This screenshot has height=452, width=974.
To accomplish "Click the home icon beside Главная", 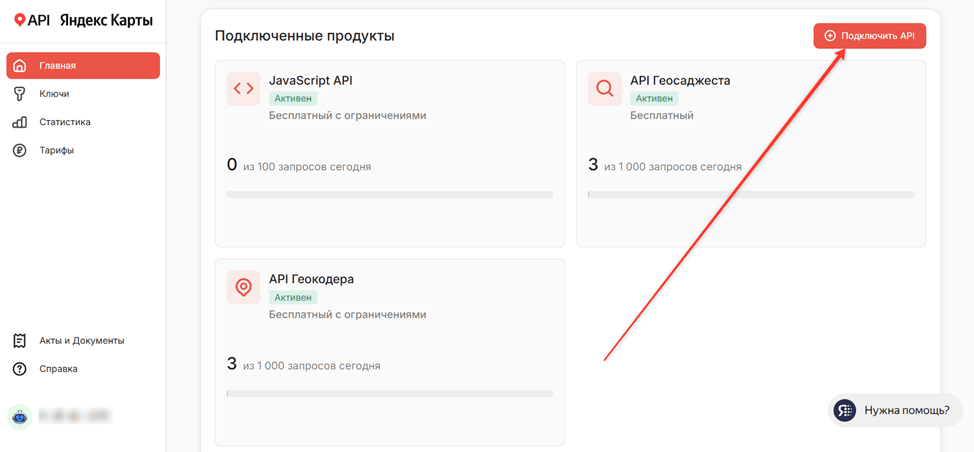I will (x=20, y=66).
